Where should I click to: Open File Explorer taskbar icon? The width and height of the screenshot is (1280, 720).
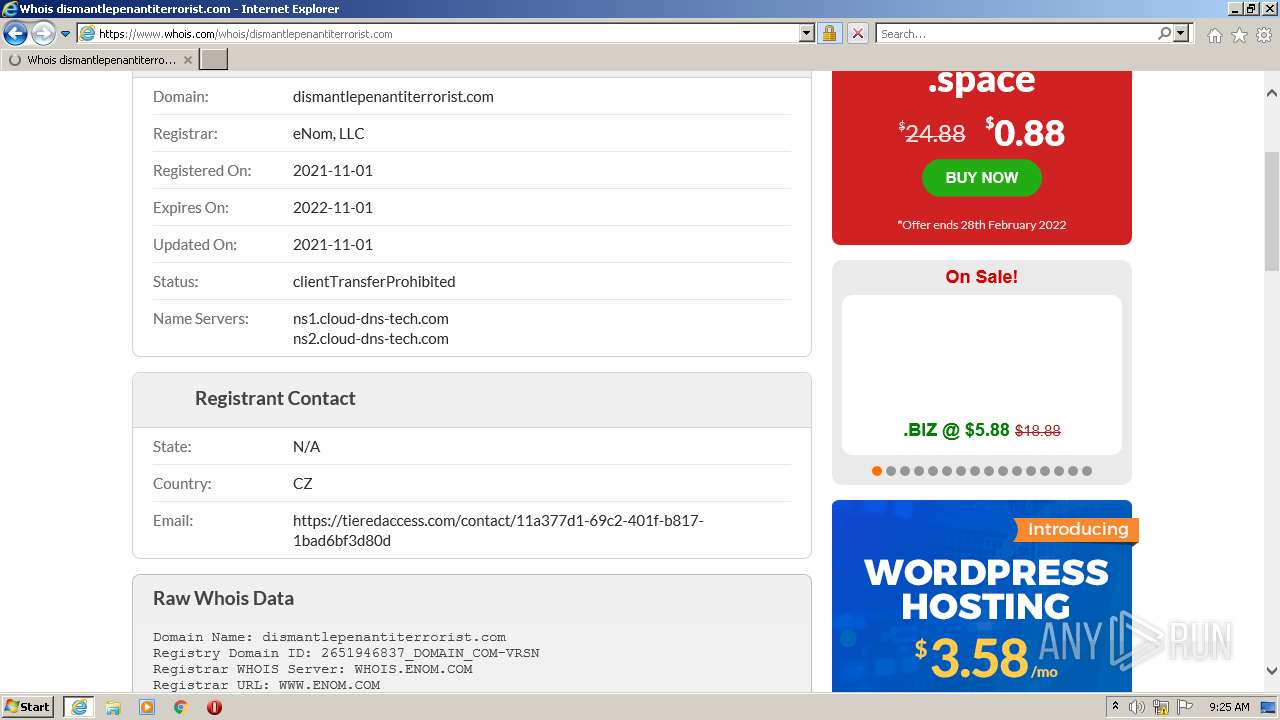pyautogui.click(x=113, y=707)
